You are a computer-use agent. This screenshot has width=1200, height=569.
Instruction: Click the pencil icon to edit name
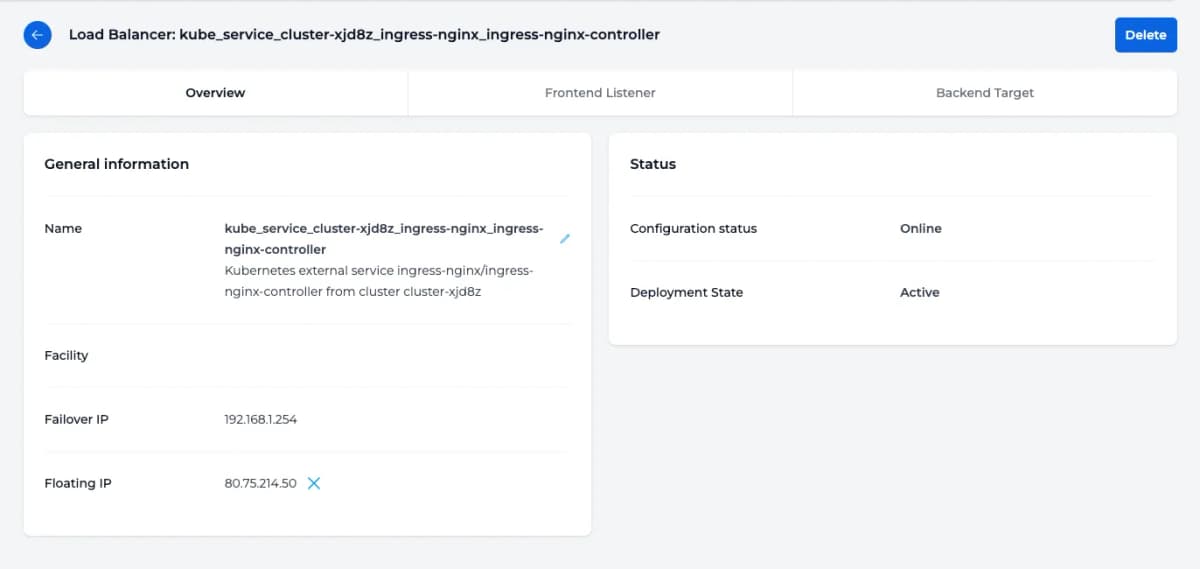(x=565, y=239)
